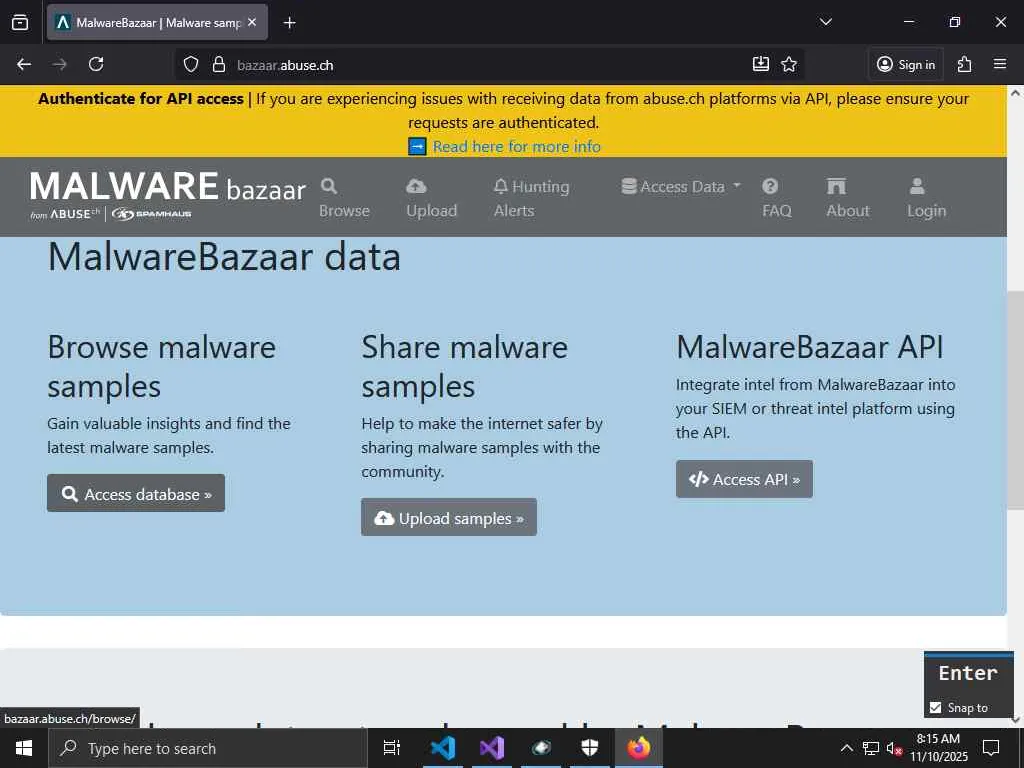Viewport: 1024px width, 768px height.
Task: Open the About page
Action: [848, 199]
